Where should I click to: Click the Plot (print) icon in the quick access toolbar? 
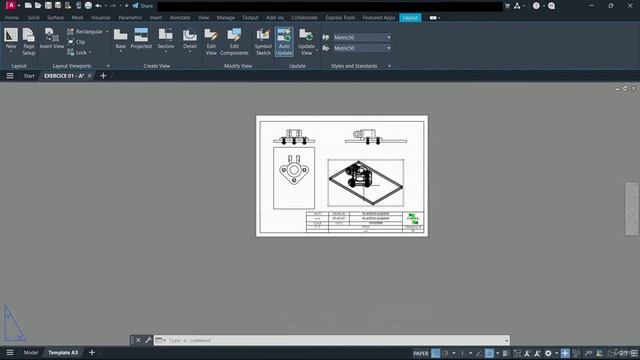coord(88,6)
